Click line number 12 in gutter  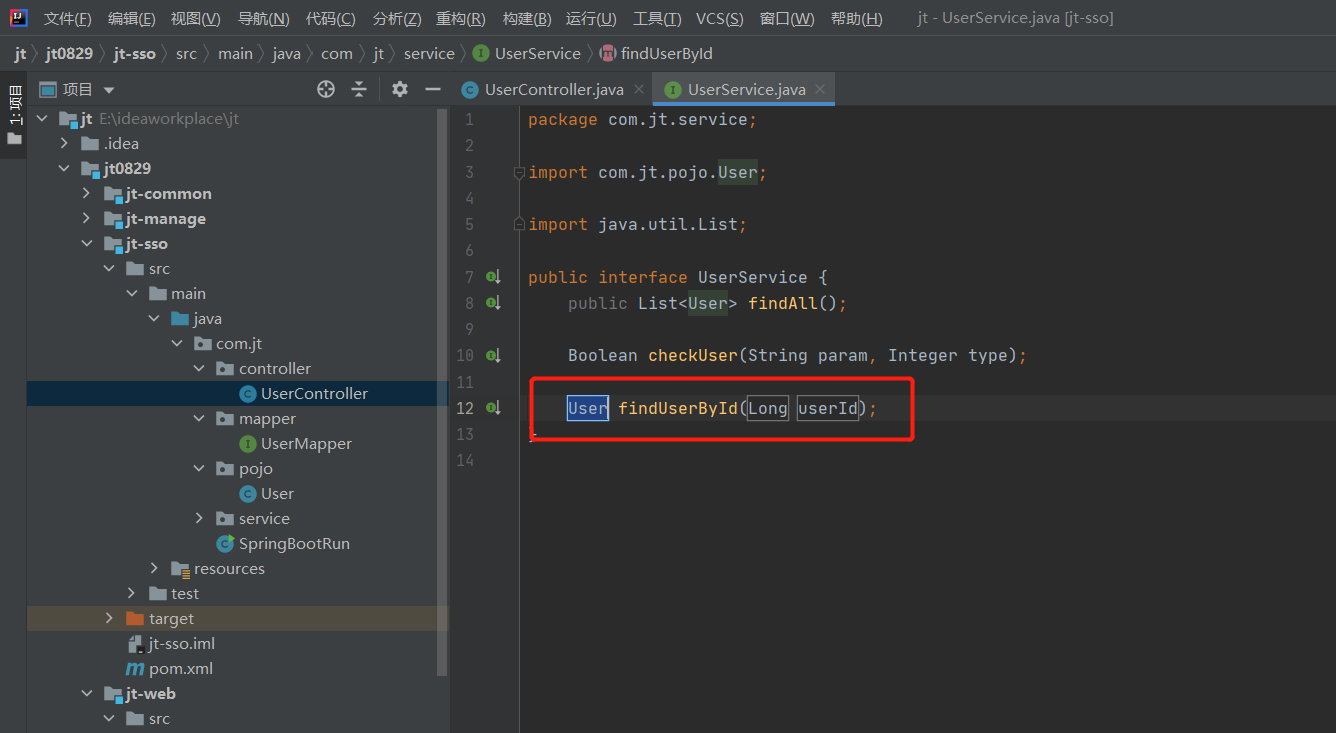coord(465,408)
